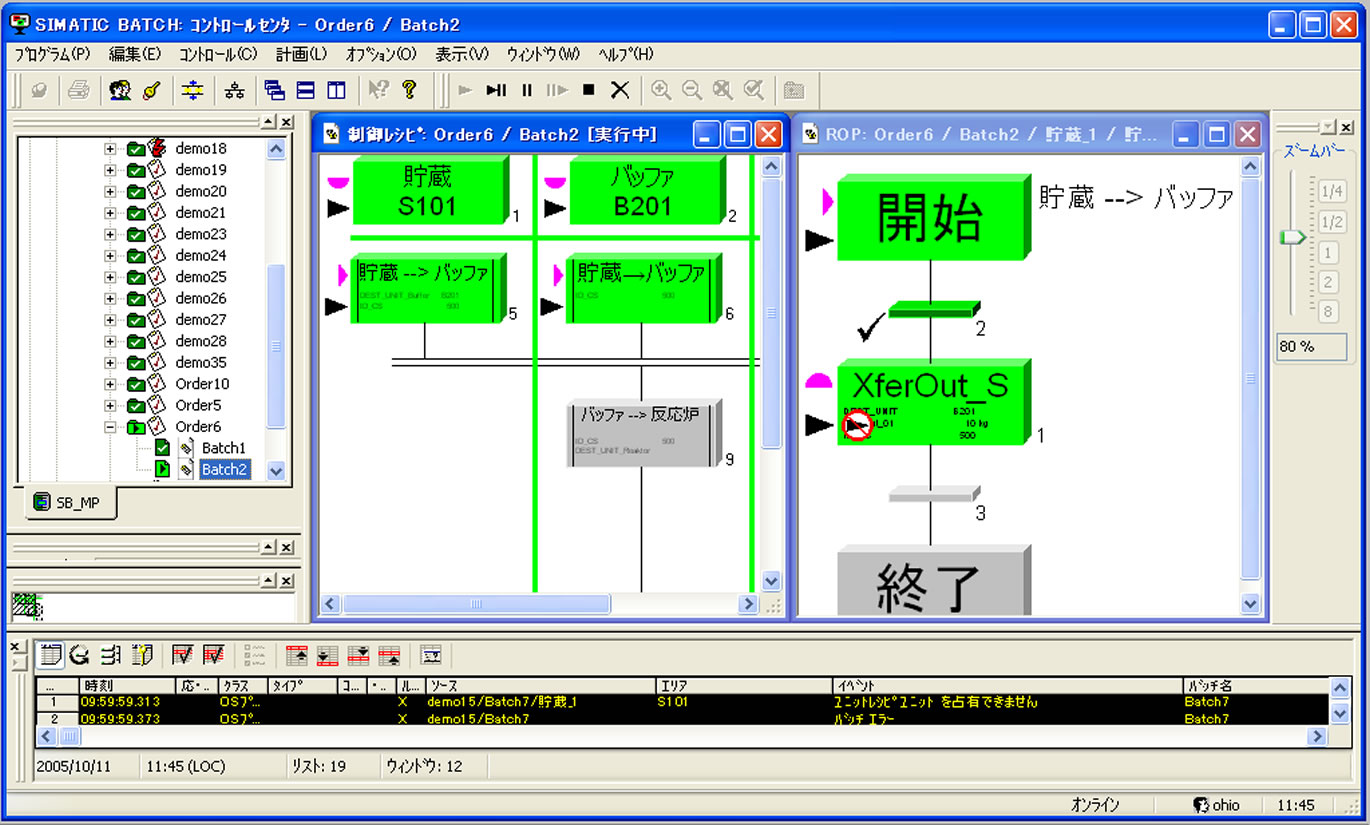The image size is (1370, 825).
Task: Click the zoom bar slider handle
Action: [x=1293, y=237]
